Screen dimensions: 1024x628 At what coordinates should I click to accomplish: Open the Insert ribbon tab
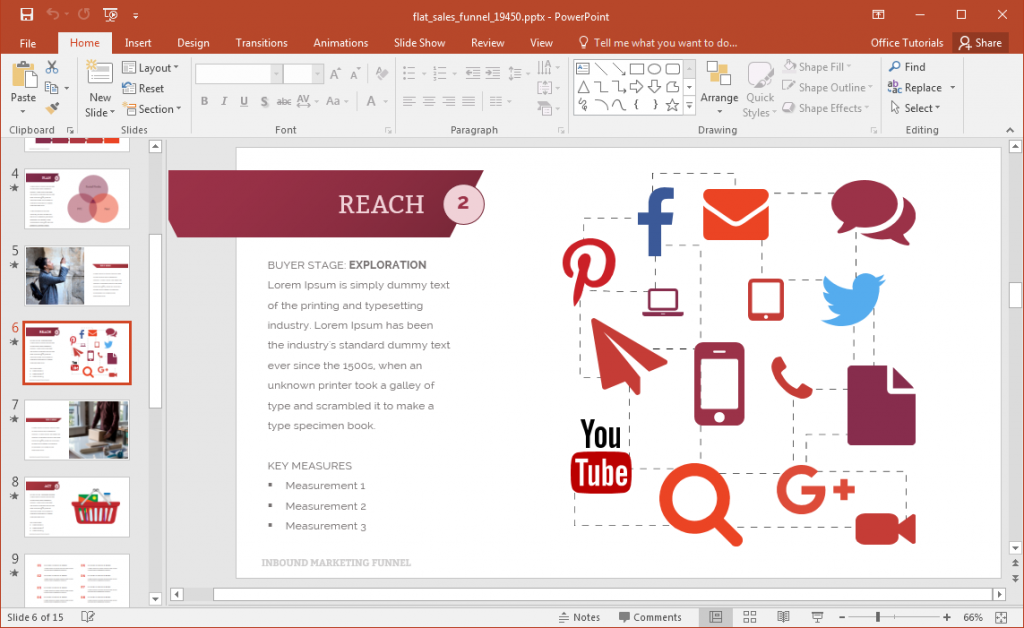pos(138,43)
